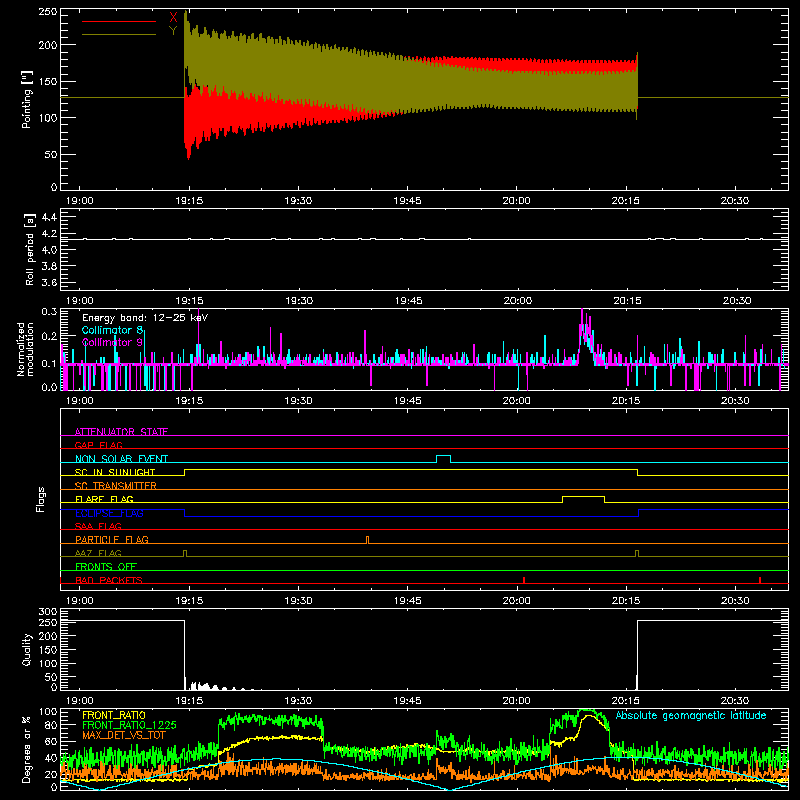Click the SC_IN_SUNLIGHT rising edge near 19:15
Image resolution: width=800 pixels, height=800 pixels.
[x=185, y=472]
